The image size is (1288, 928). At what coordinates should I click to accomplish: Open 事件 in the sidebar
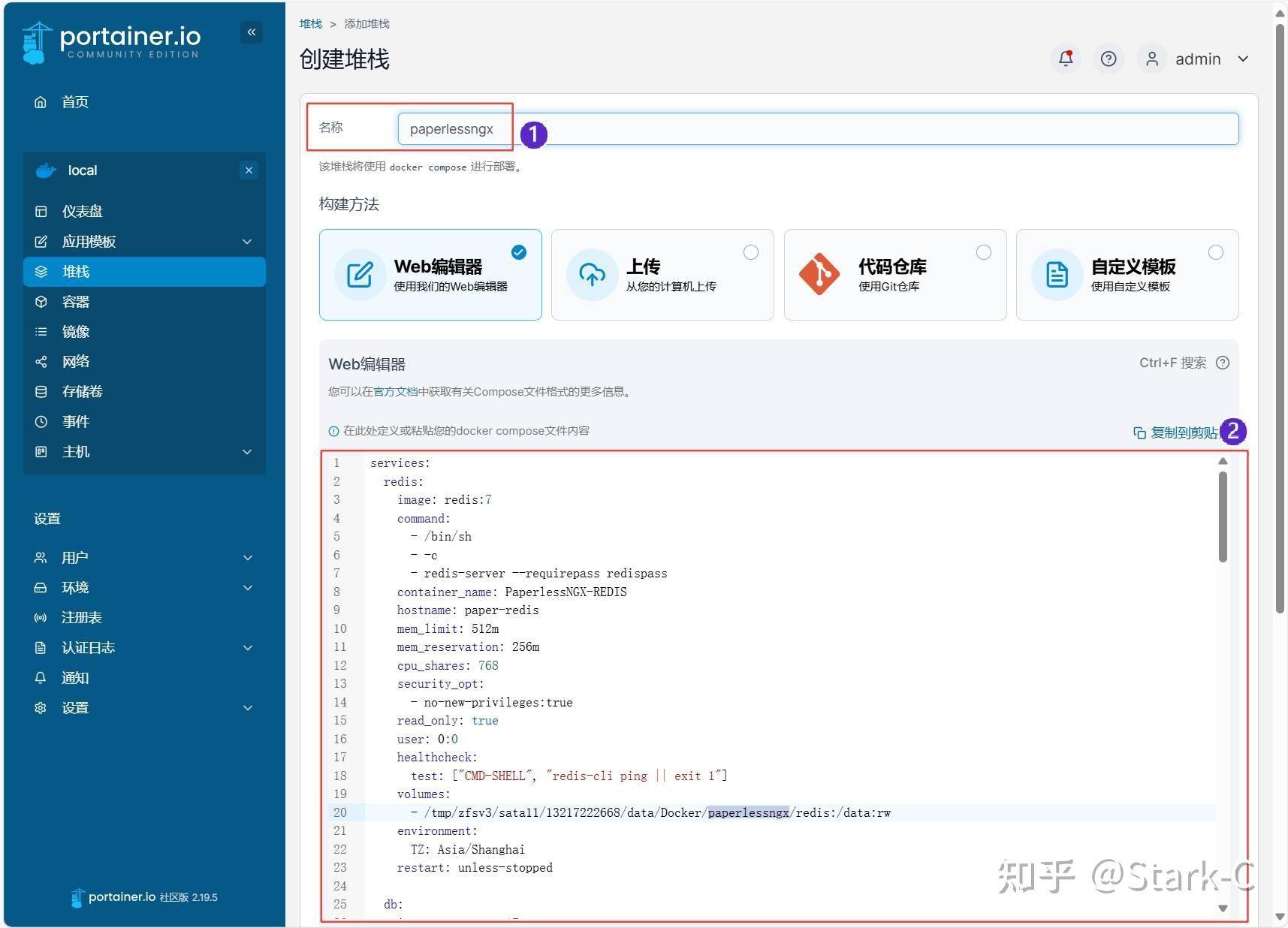[x=76, y=422]
